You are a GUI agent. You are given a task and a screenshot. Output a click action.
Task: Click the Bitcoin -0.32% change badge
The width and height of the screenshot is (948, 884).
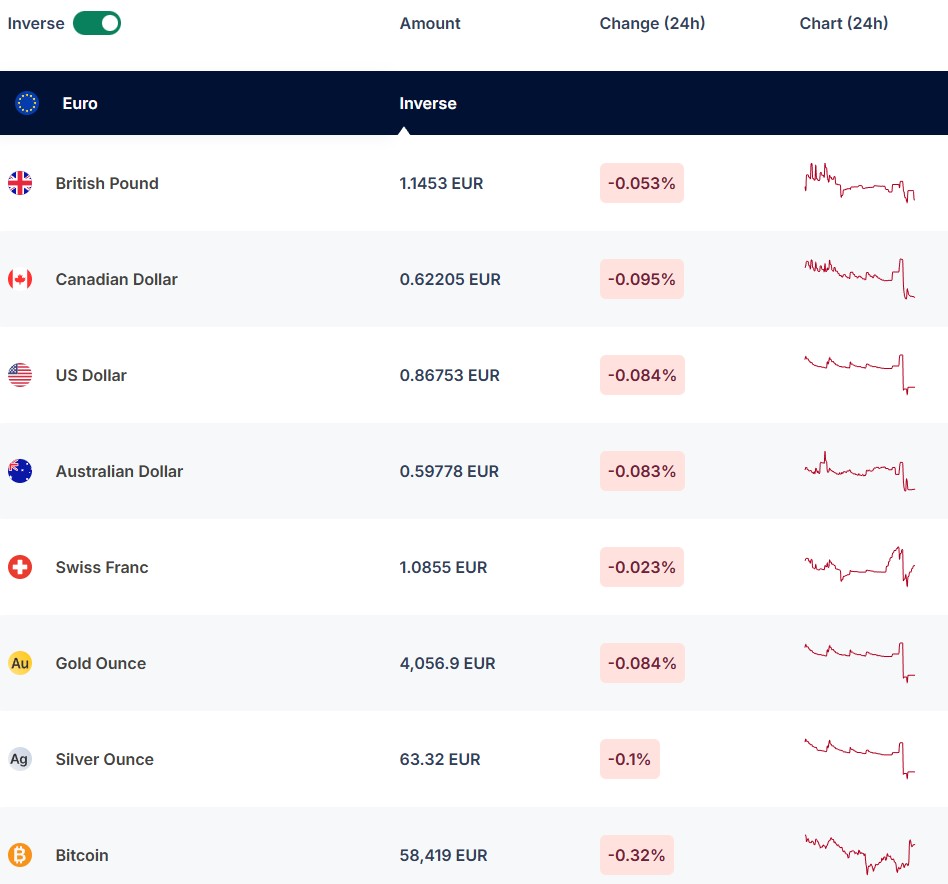pyautogui.click(x=637, y=855)
